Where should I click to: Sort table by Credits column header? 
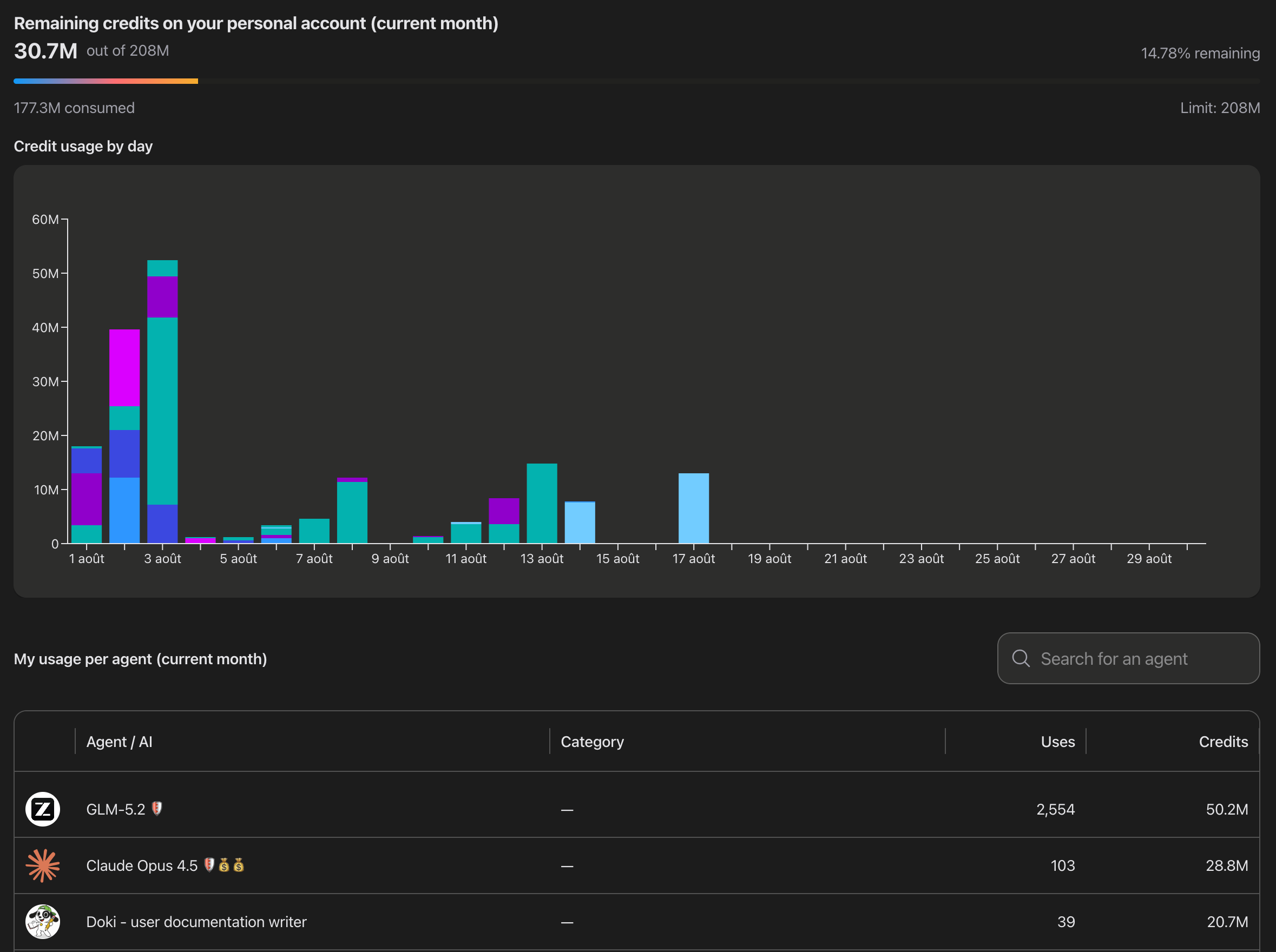pos(1224,742)
